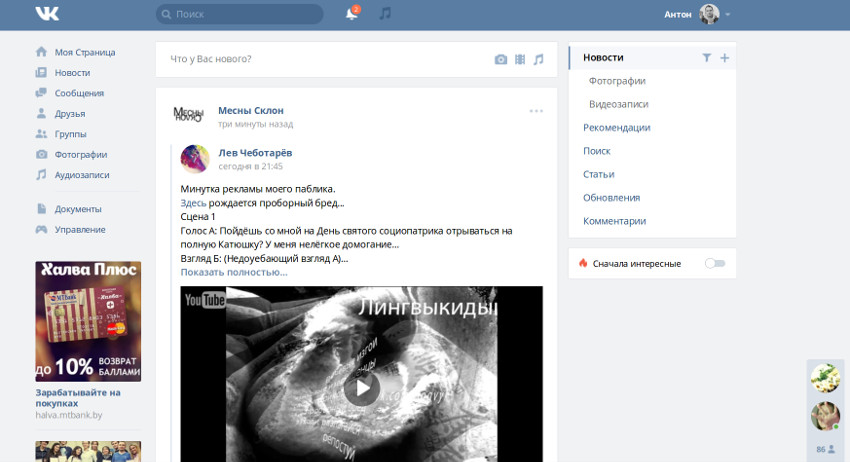
Task: Open the music player icon in header
Action: 385,14
